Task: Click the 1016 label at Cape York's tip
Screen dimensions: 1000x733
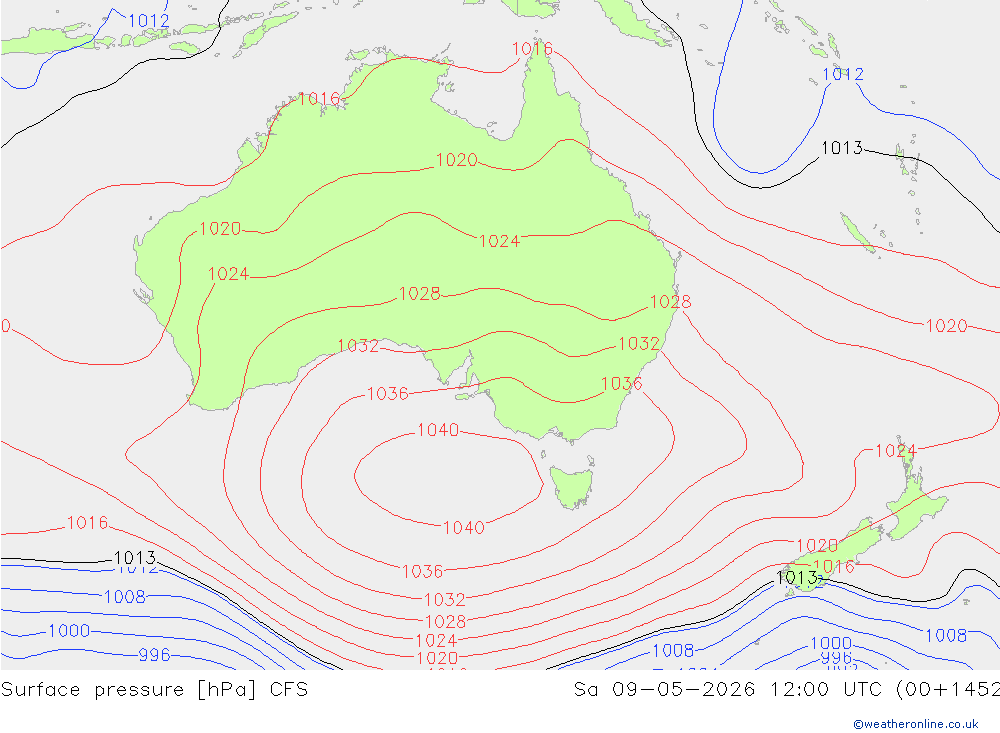Action: point(533,48)
